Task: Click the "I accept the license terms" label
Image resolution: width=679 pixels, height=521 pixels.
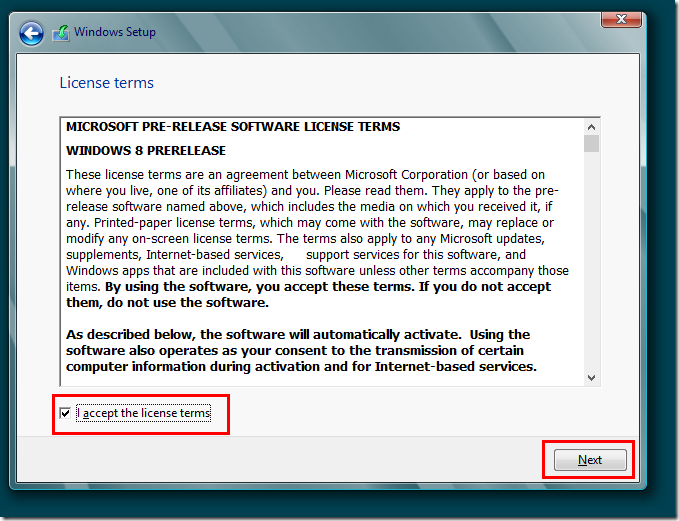Action: (144, 413)
